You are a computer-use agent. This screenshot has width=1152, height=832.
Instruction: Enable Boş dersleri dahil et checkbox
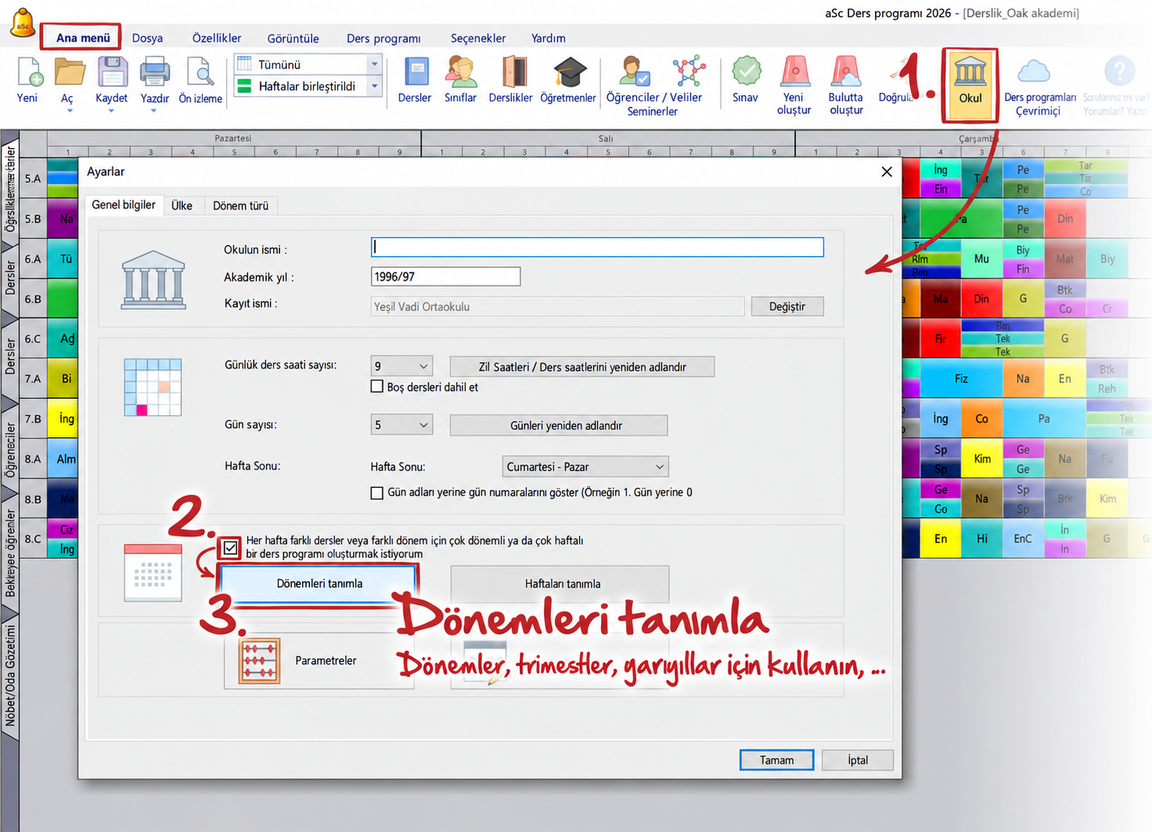click(377, 387)
